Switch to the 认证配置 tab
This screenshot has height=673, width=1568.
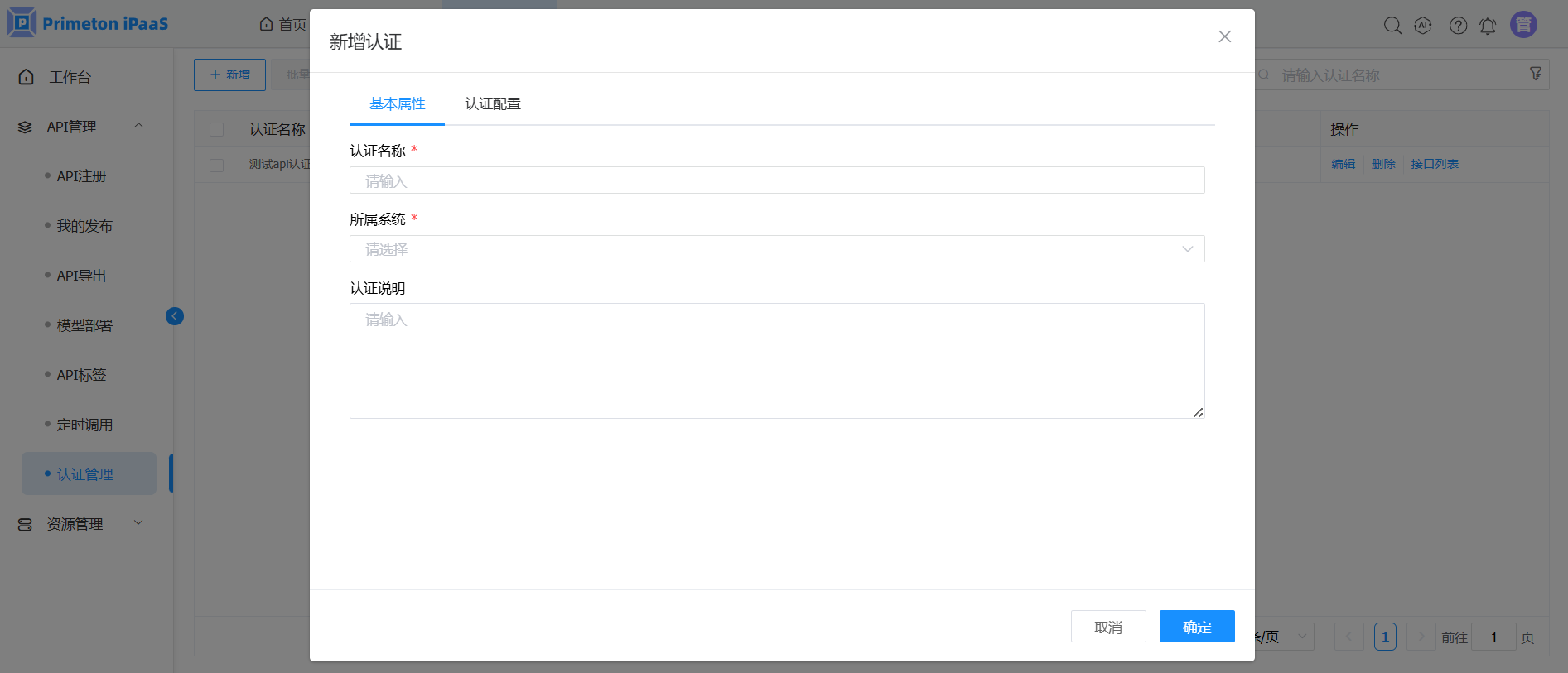coord(492,103)
